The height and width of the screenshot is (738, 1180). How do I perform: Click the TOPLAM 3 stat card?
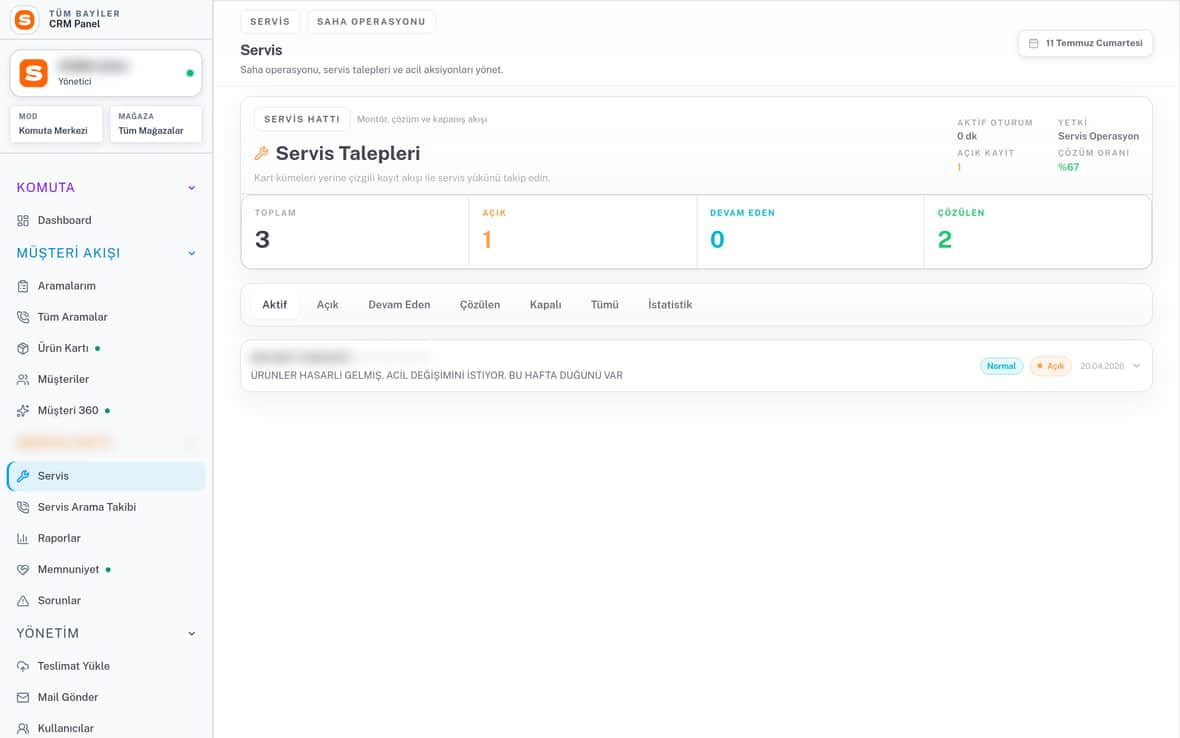(x=355, y=232)
